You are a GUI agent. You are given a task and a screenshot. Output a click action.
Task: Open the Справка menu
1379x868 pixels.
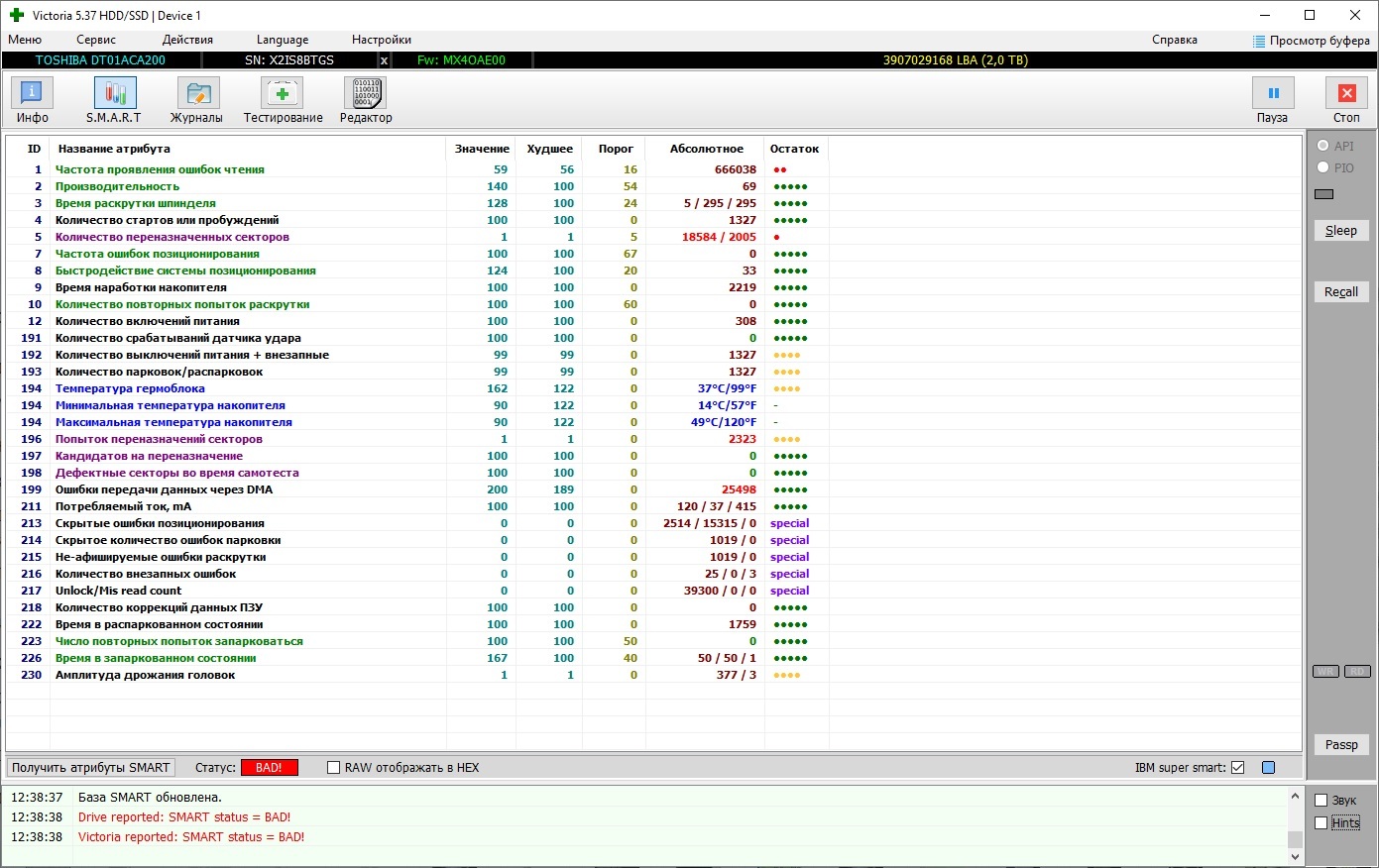coord(1175,40)
